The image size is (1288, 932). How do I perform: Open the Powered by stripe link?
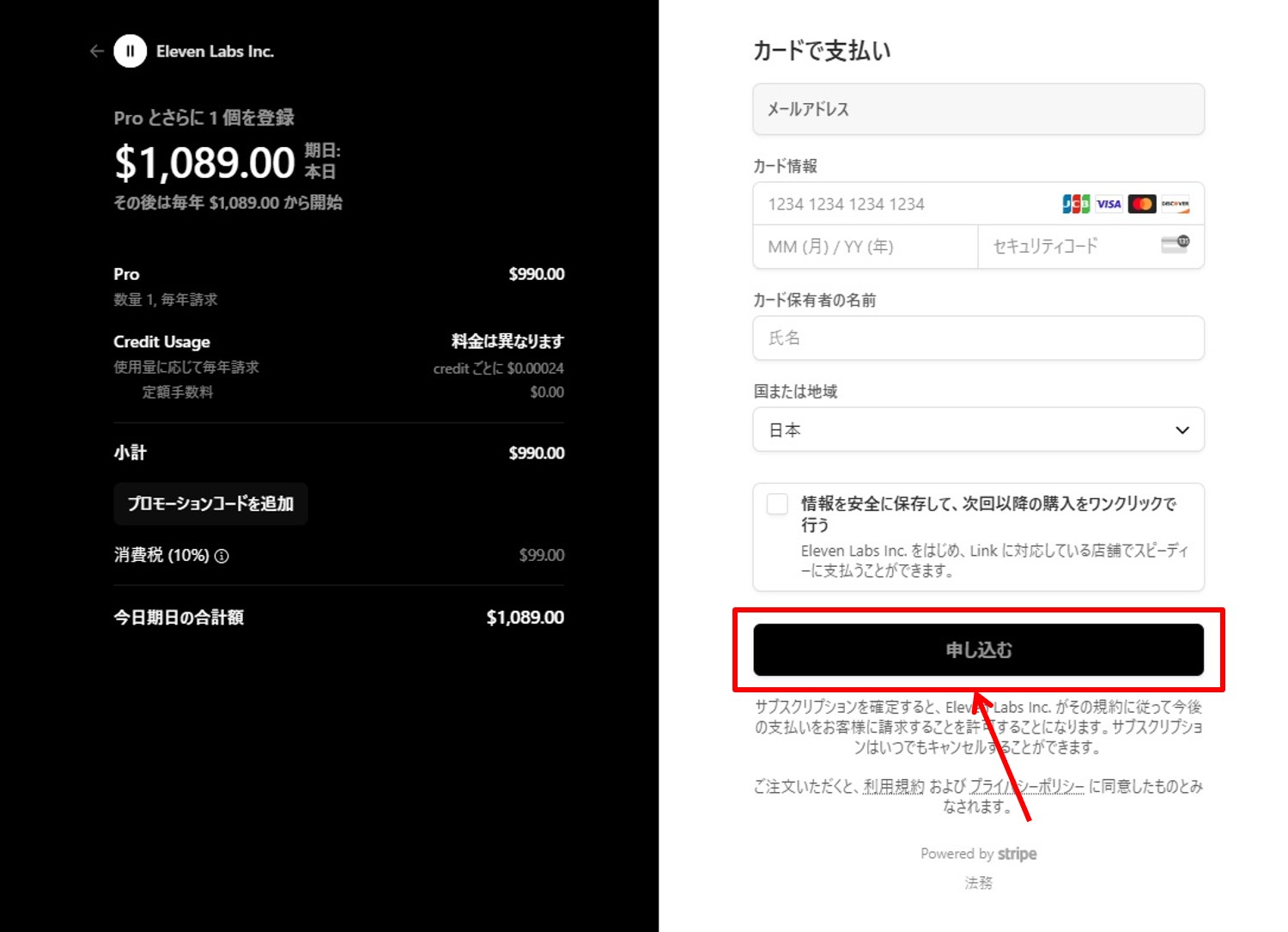point(978,854)
